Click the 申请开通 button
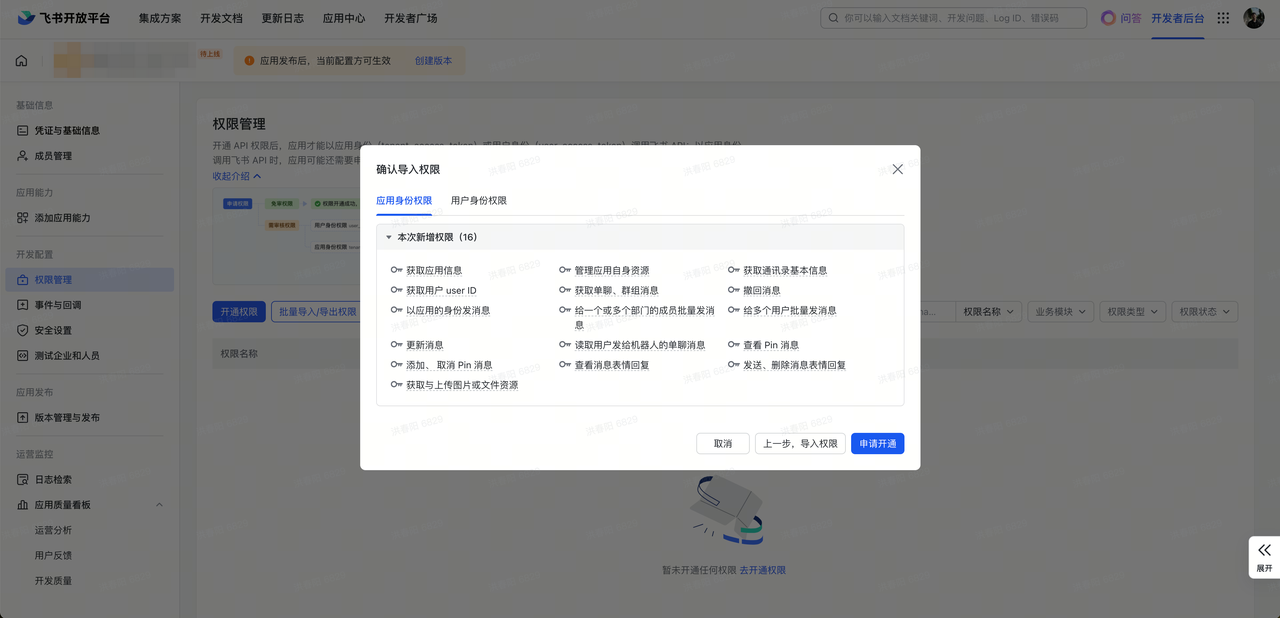The width and height of the screenshot is (1280, 618). 878,443
